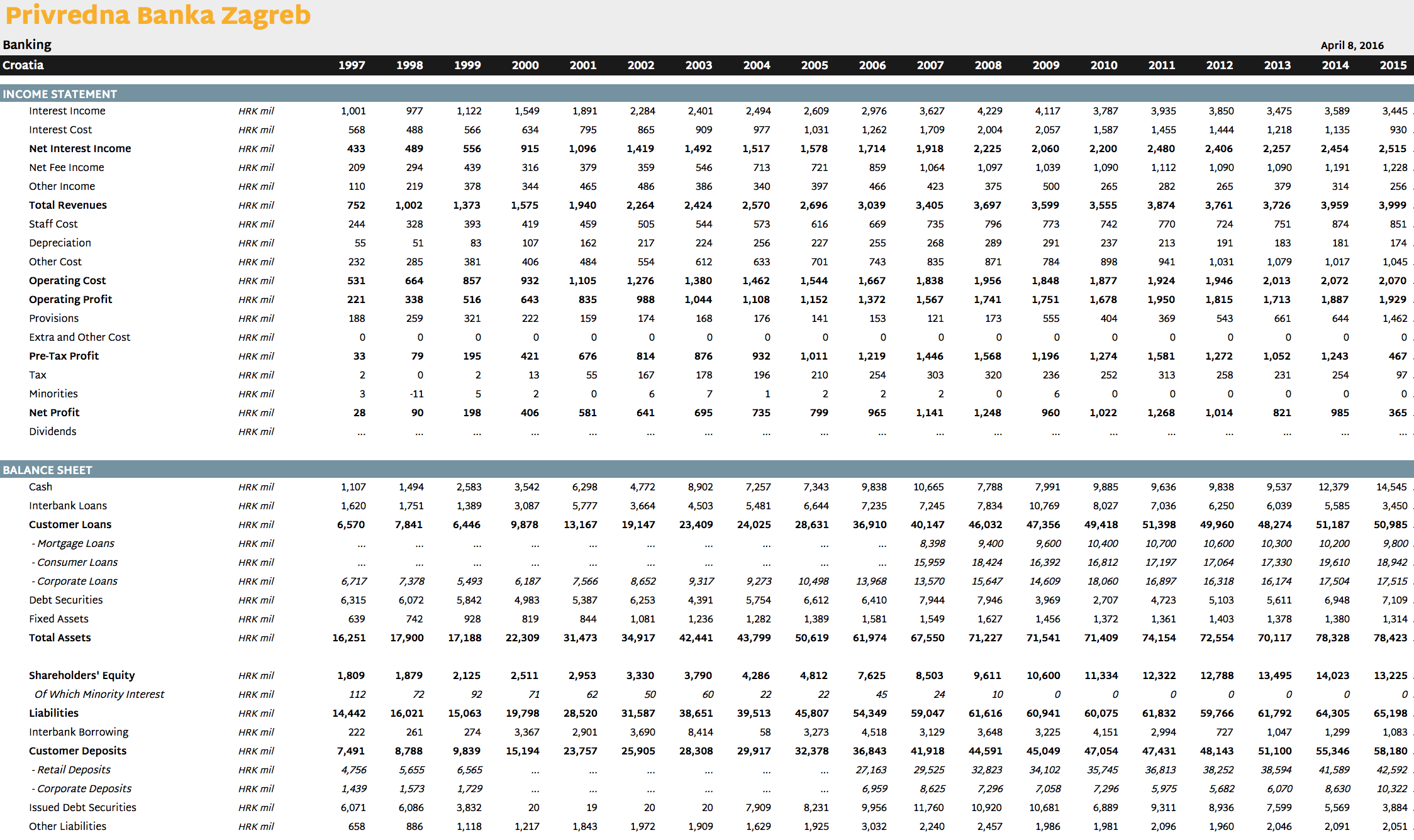Click the Mortgage Loans sub-row label
Image resolution: width=1414 pixels, height=840 pixels.
(x=73, y=543)
